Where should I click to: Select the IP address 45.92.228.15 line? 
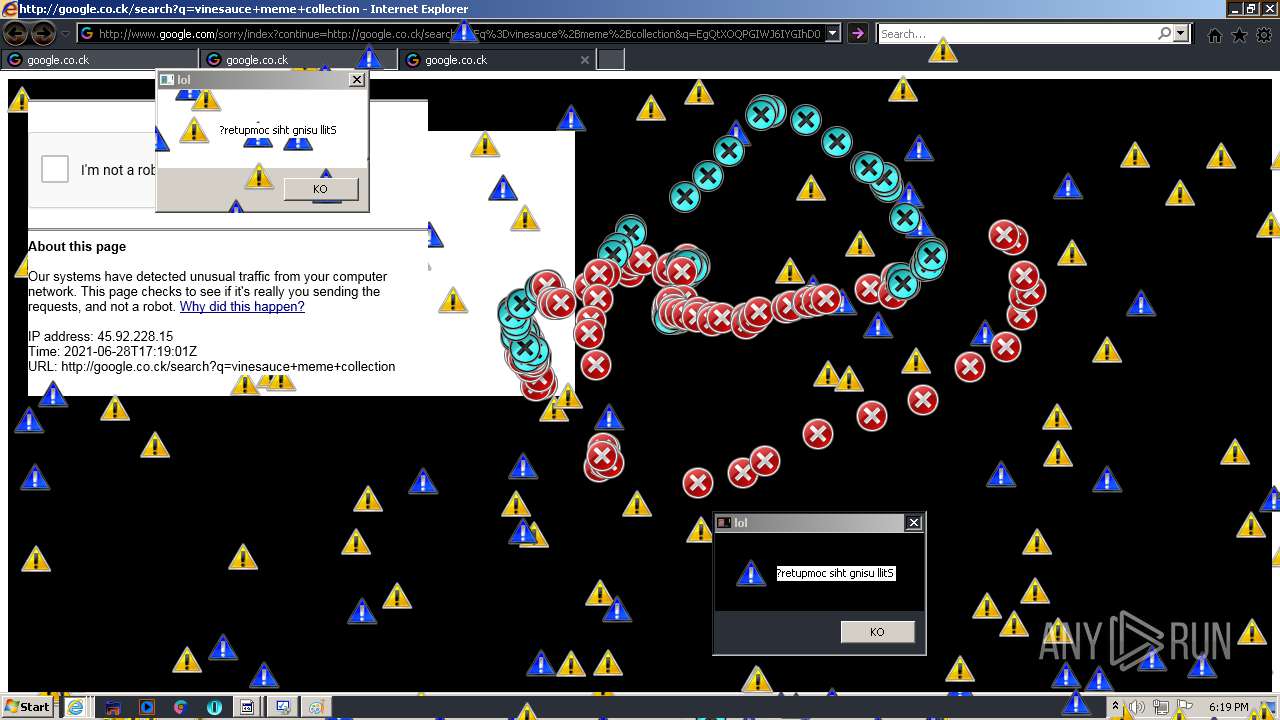[x=100, y=337]
